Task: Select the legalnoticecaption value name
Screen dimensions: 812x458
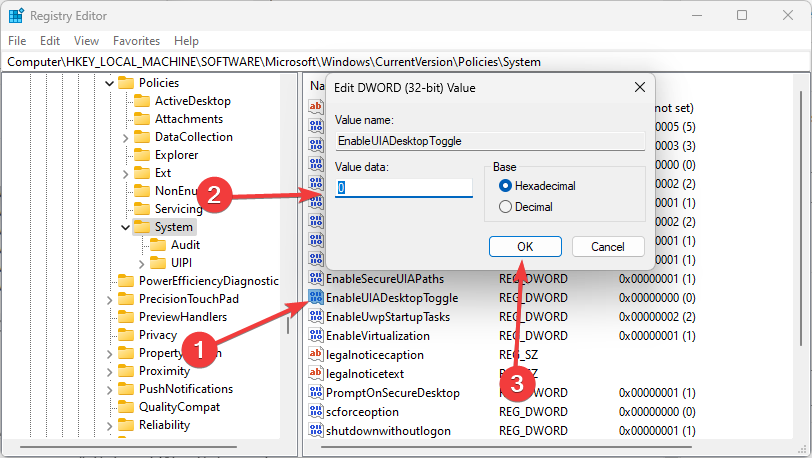Action: point(375,355)
